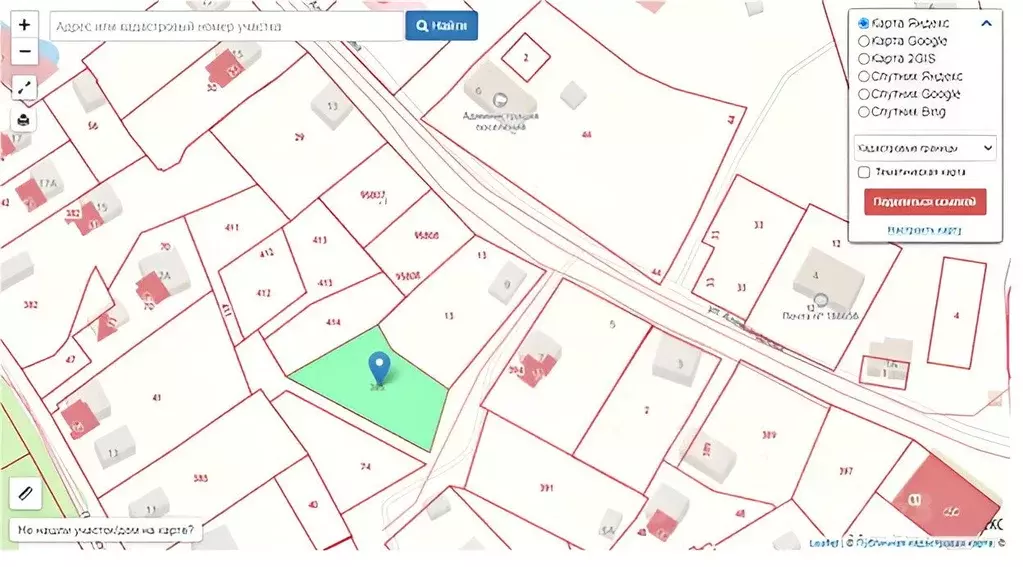The width and height of the screenshot is (1023, 567).
Task: Toggle the technical map checkbox
Action: pos(864,172)
